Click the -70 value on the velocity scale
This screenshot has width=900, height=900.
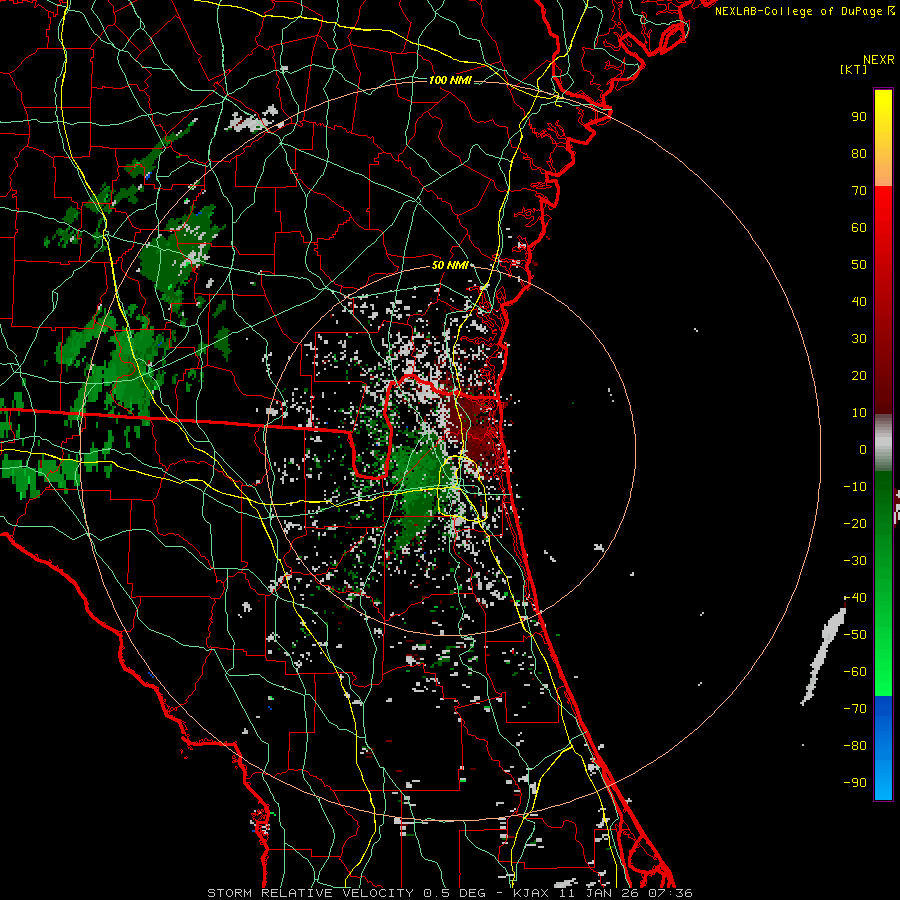click(855, 709)
